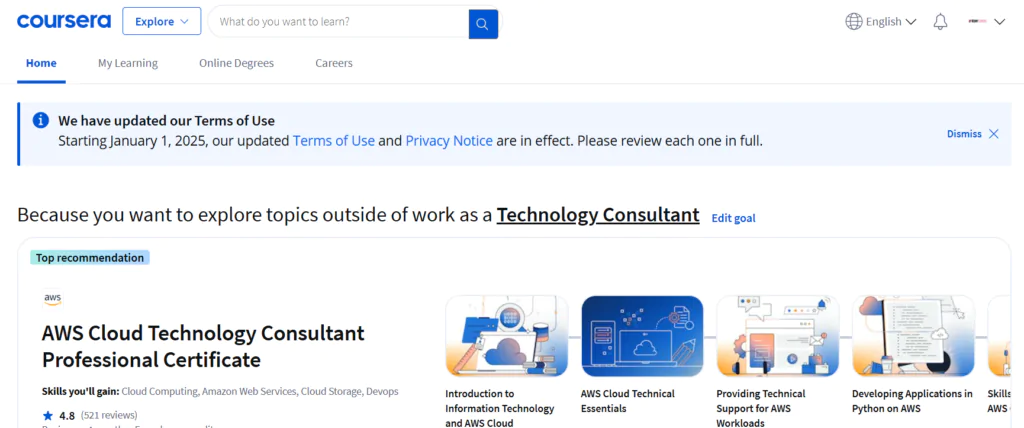1024x428 pixels.
Task: Open Developing Applications in Python thumbnail
Action: (x=914, y=337)
